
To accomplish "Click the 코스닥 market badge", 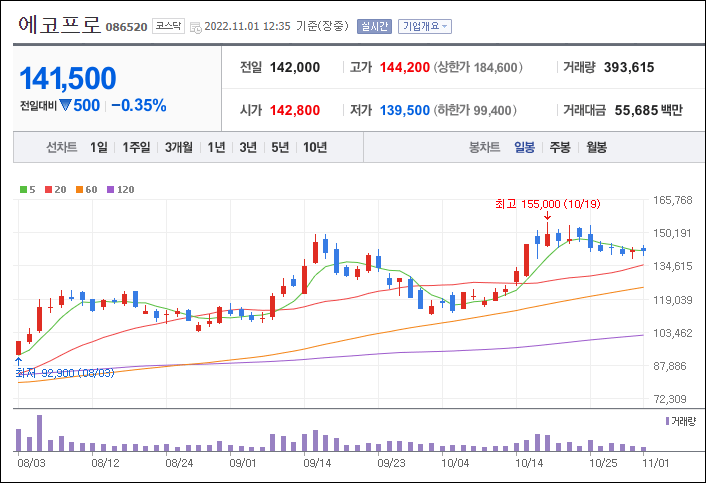I will pos(168,26).
